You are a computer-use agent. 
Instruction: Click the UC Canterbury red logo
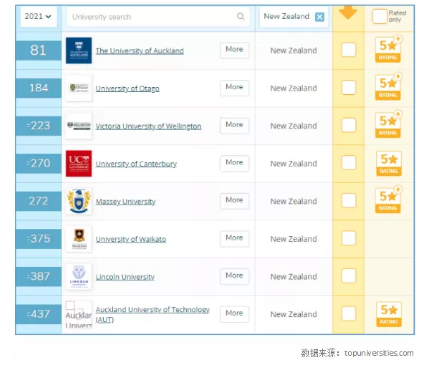pos(79,163)
